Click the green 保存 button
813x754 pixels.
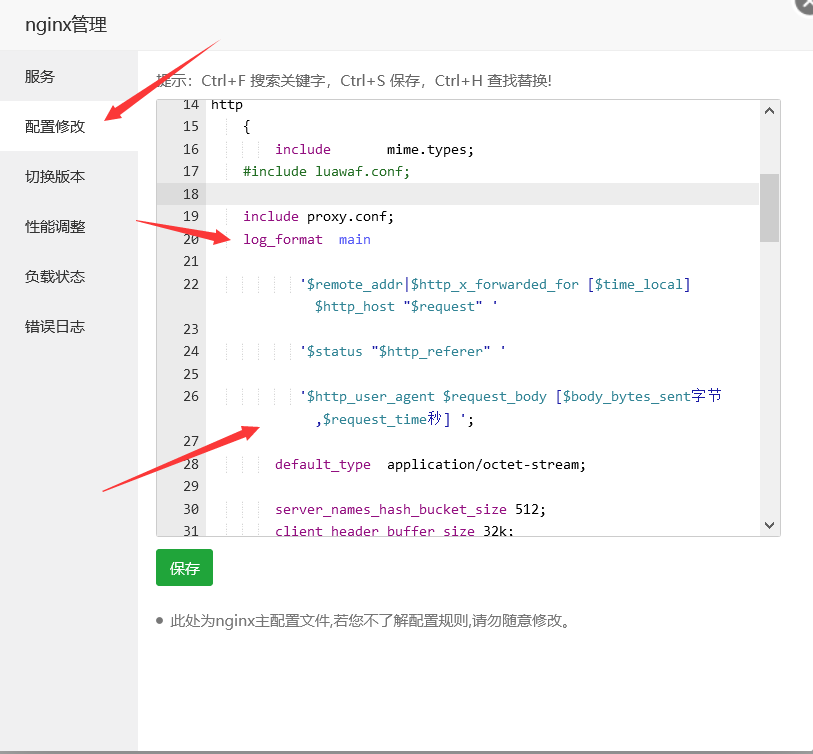click(x=184, y=568)
